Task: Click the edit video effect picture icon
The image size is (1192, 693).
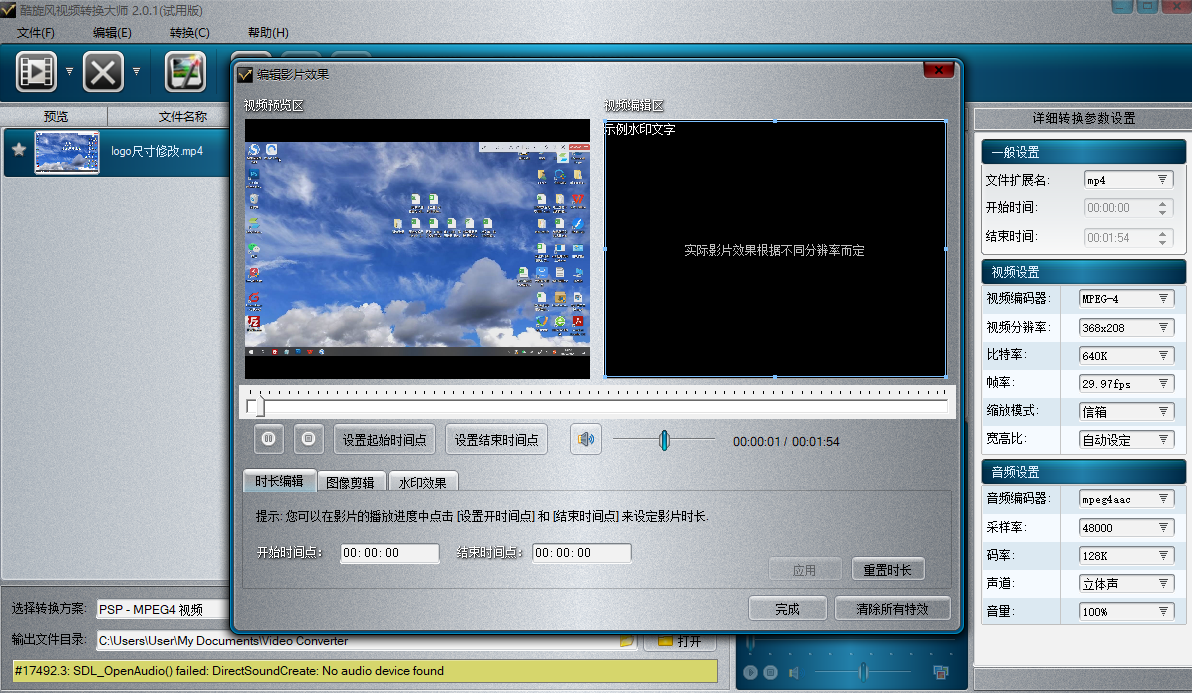Action: tap(185, 72)
